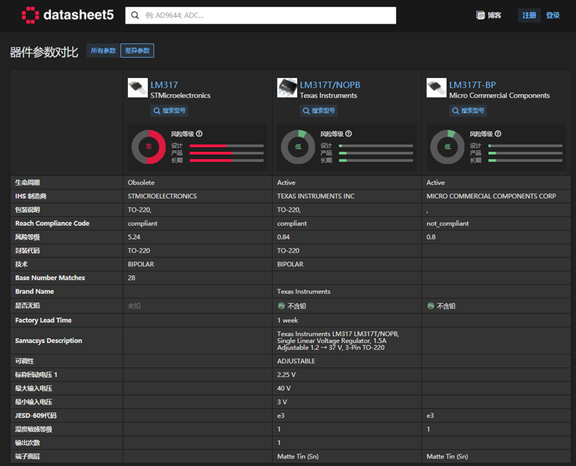
Task: Select the 'Base Number Matches' row label
Action: pos(50,278)
